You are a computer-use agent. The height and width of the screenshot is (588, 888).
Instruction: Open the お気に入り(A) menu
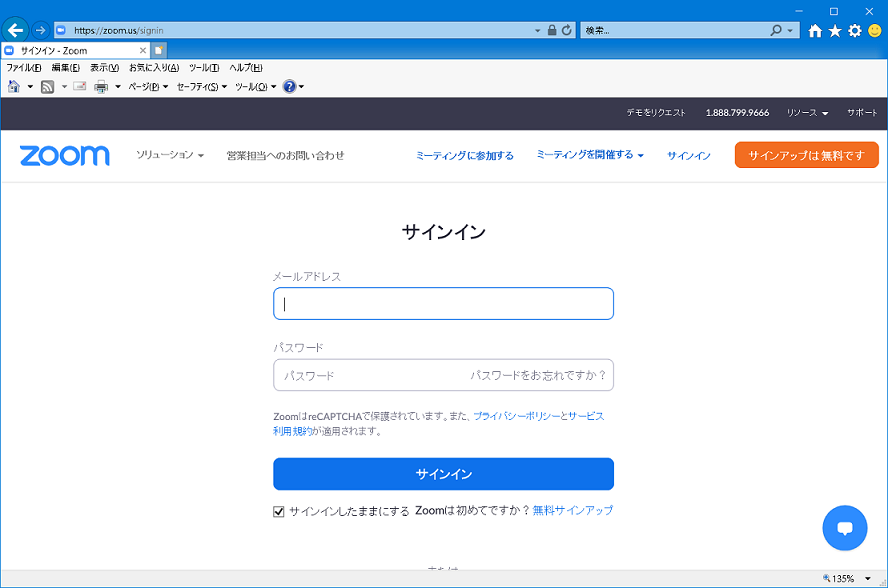pyautogui.click(x=154, y=67)
